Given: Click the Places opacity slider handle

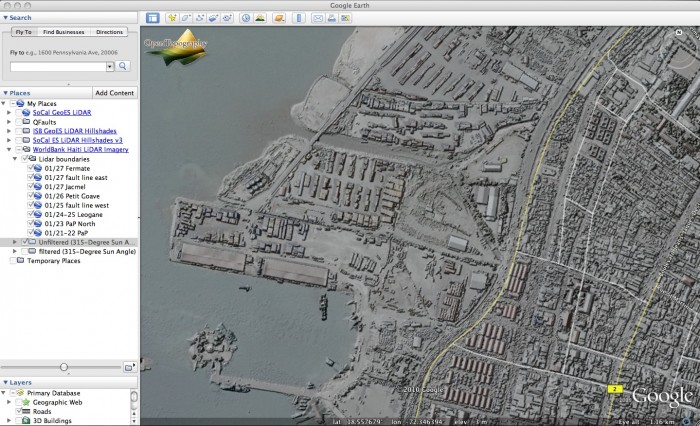Looking at the screenshot, I should 64,367.
